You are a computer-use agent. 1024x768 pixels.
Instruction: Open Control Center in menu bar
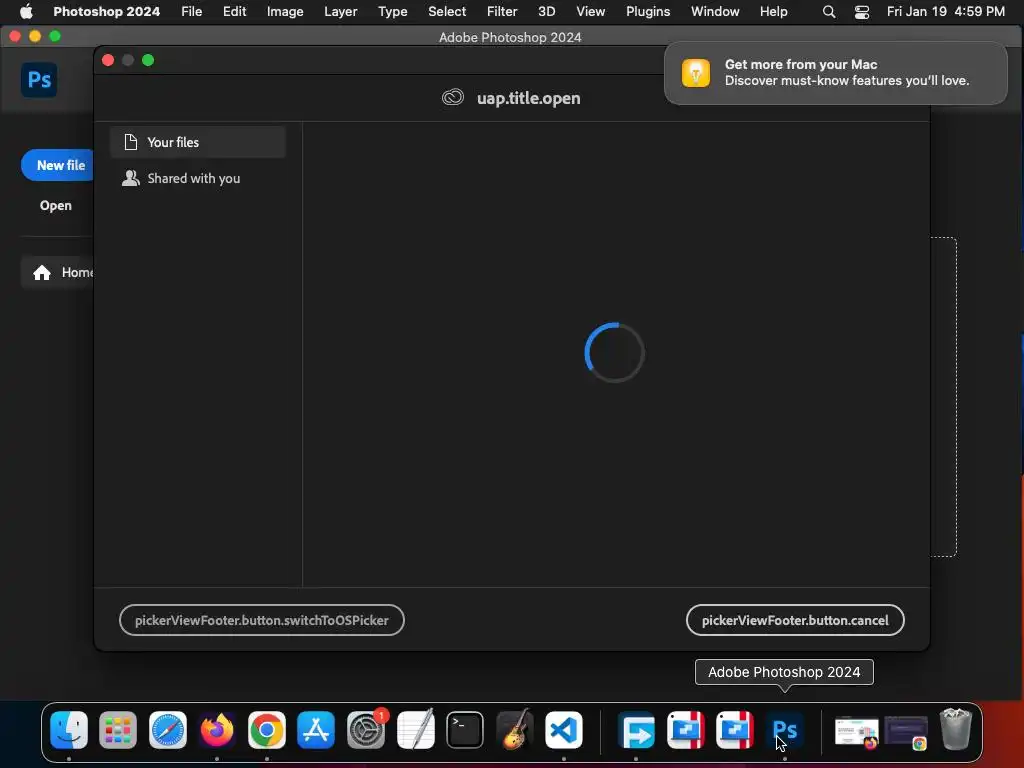pyautogui.click(x=862, y=12)
